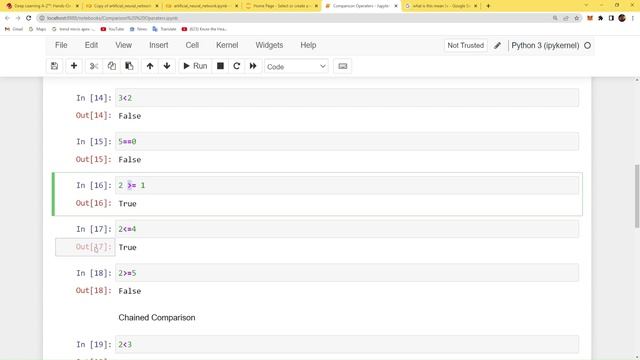Click into cell In [18] containing 2>=5

(x=347, y=273)
